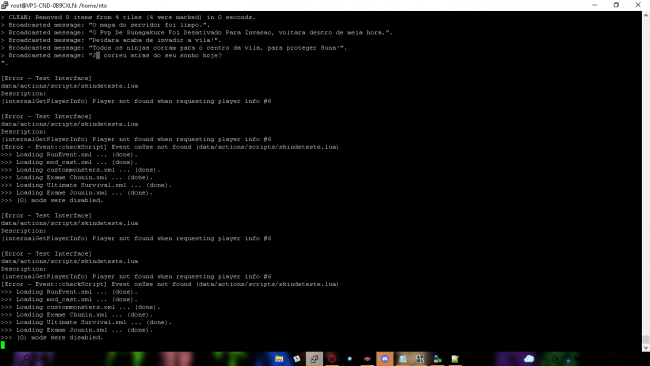Open File Explorer from the taskbar
The height and width of the screenshot is (366, 650).
click(x=279, y=359)
